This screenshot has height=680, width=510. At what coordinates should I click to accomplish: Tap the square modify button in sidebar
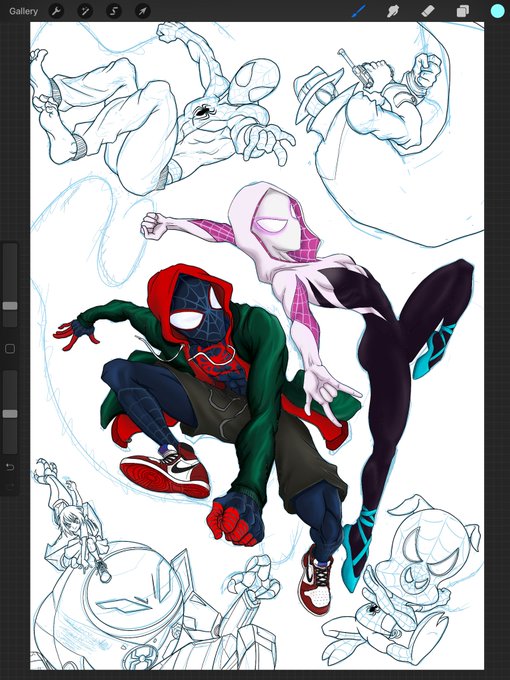[x=10, y=349]
